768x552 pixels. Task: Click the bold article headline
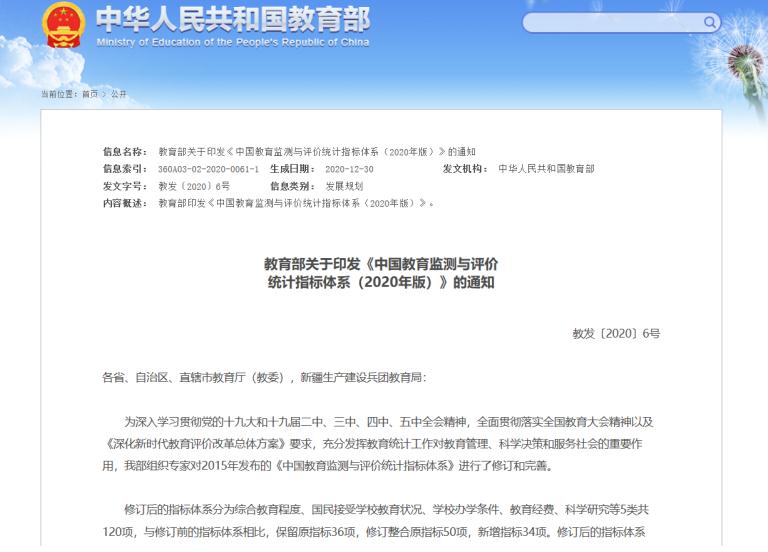(381, 273)
